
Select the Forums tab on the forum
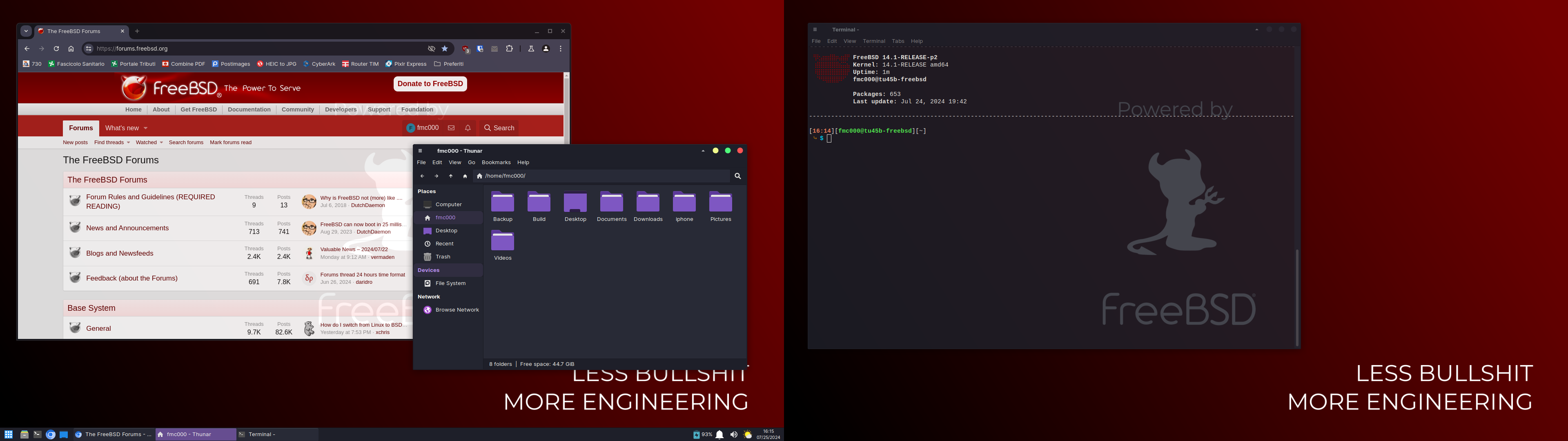[81, 128]
